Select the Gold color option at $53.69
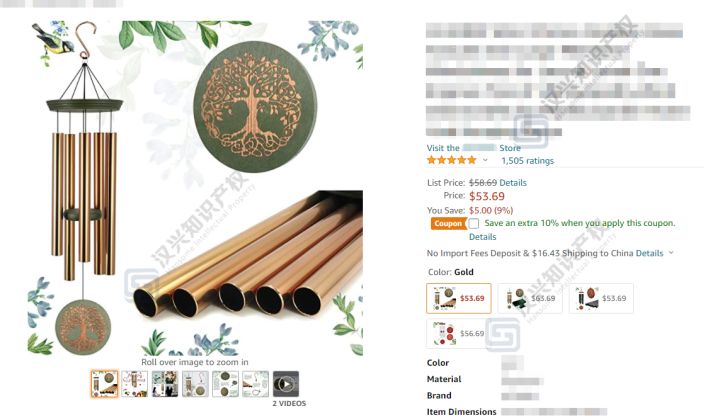 coord(459,299)
